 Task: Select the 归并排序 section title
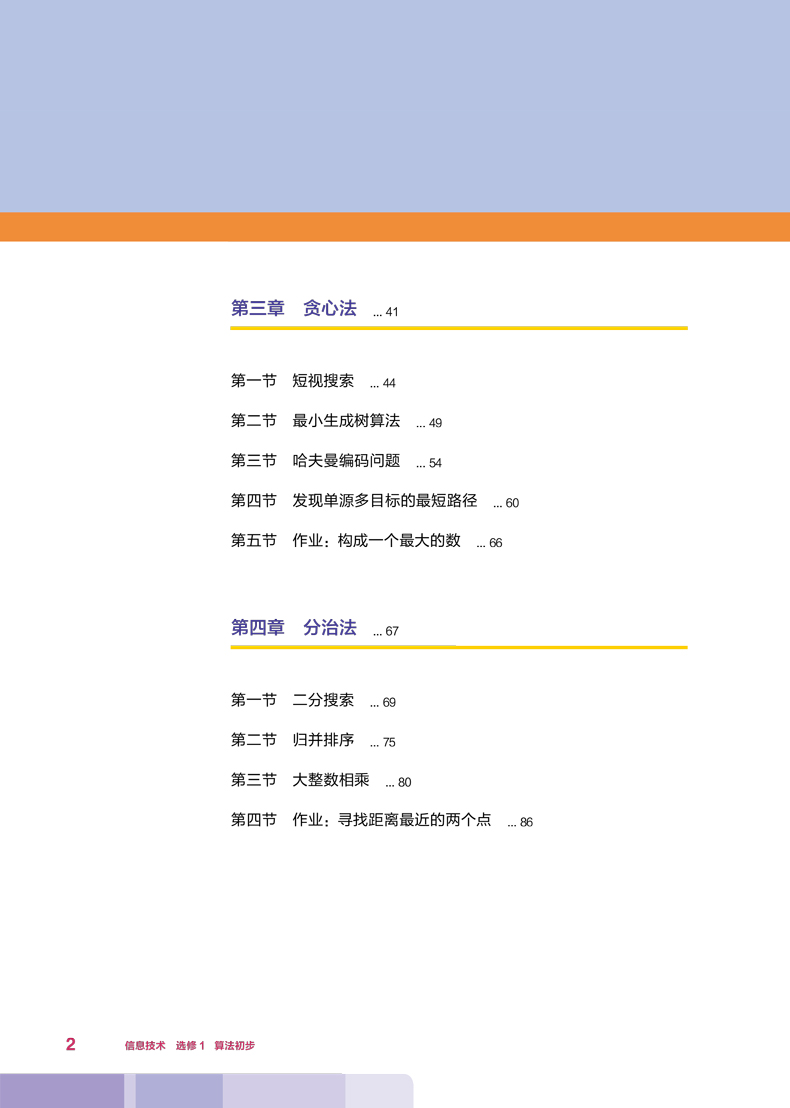[323, 740]
